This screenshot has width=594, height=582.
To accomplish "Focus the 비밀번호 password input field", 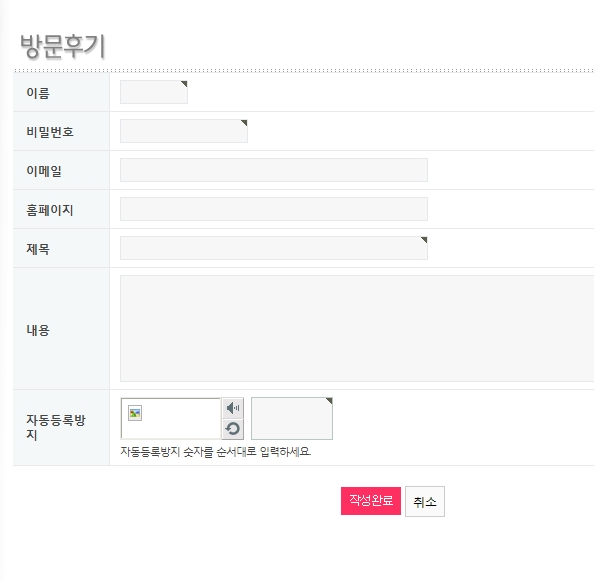I will coord(184,131).
